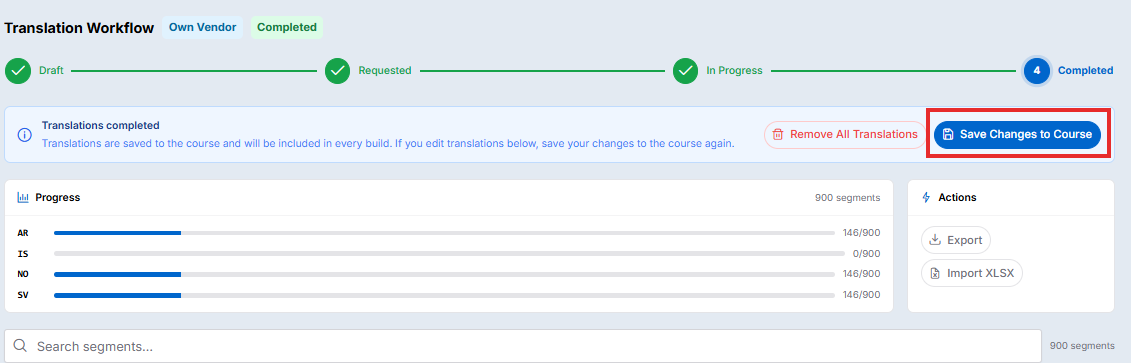Click the Draft step green checkmark icon
This screenshot has height=363, width=1131.
tap(18, 71)
